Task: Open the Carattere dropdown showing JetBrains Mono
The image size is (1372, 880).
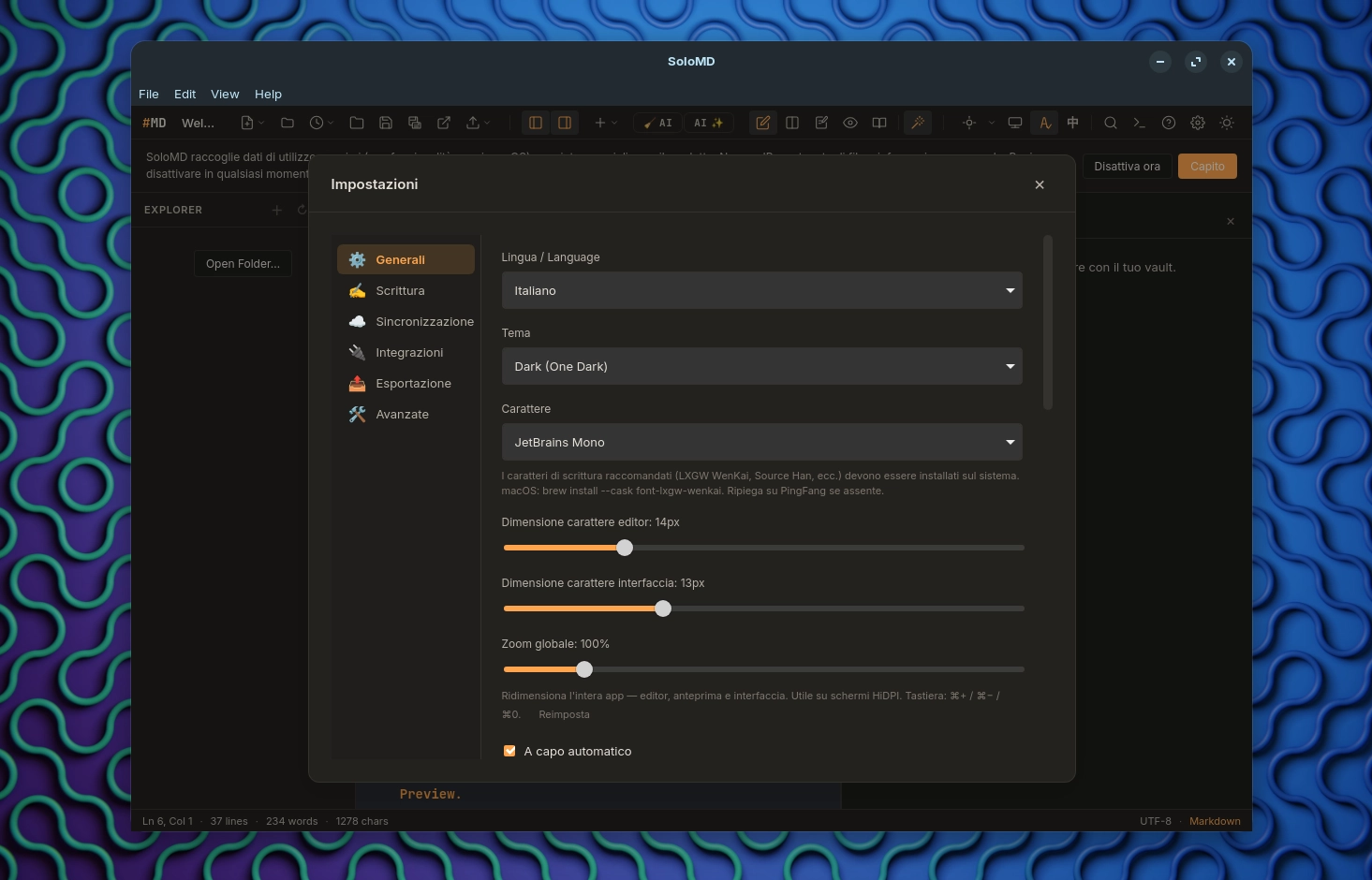Action: tap(762, 442)
